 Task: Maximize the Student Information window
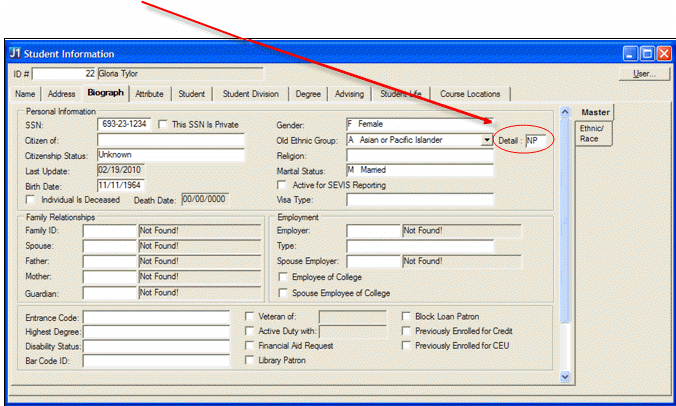(647, 53)
